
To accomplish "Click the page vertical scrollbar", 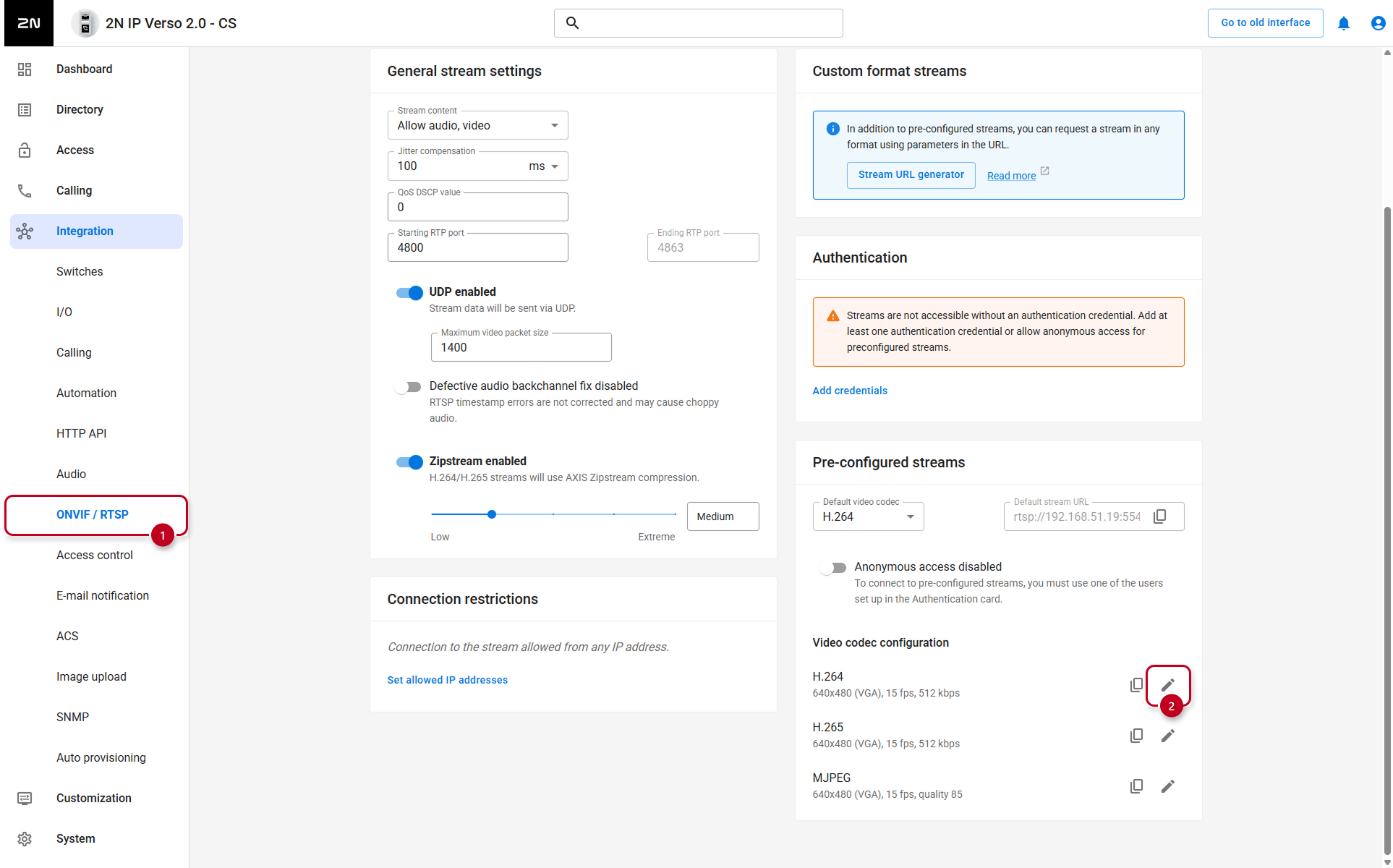I will coord(1387,530).
